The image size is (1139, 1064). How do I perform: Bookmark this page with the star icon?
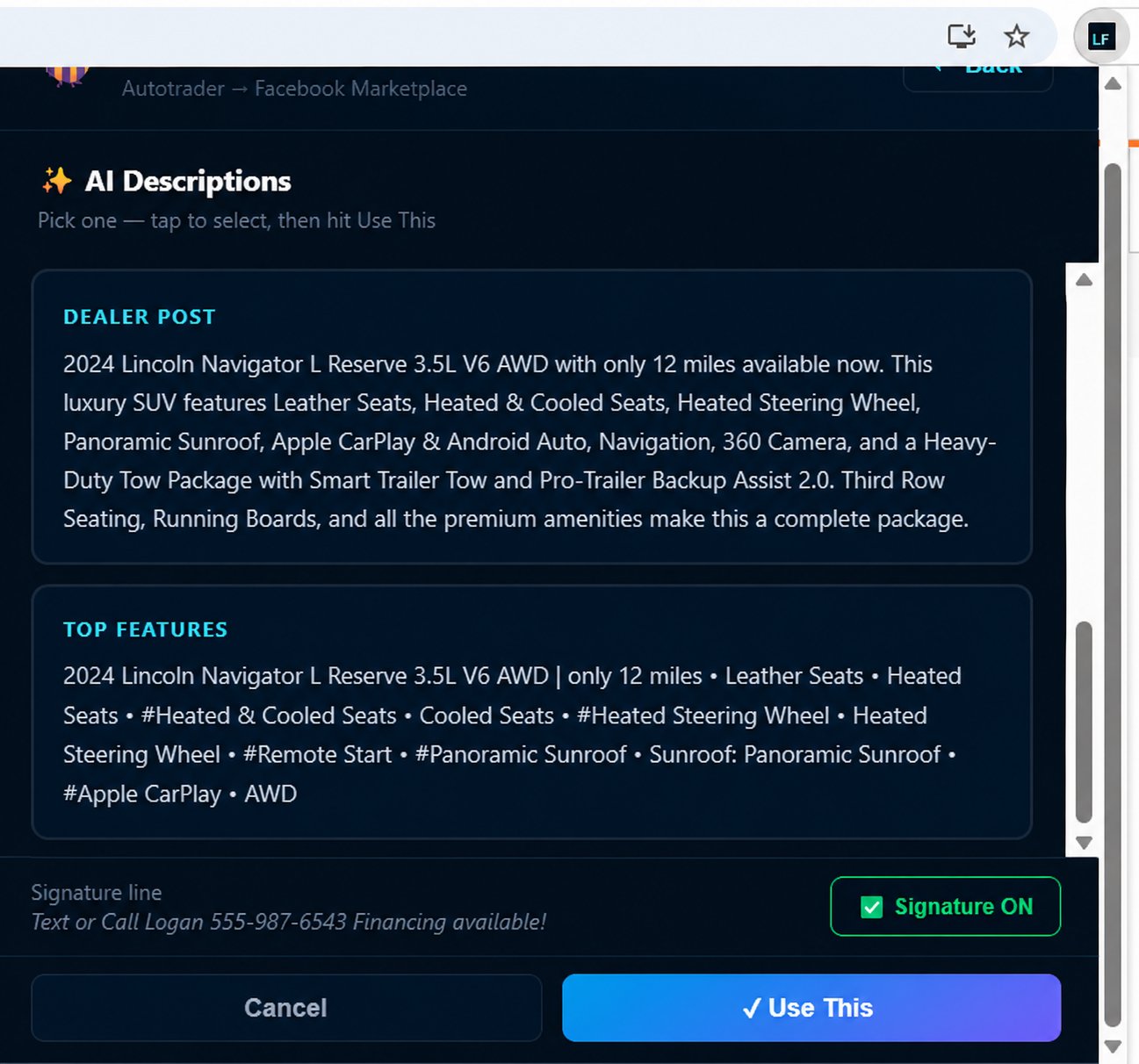(1016, 36)
